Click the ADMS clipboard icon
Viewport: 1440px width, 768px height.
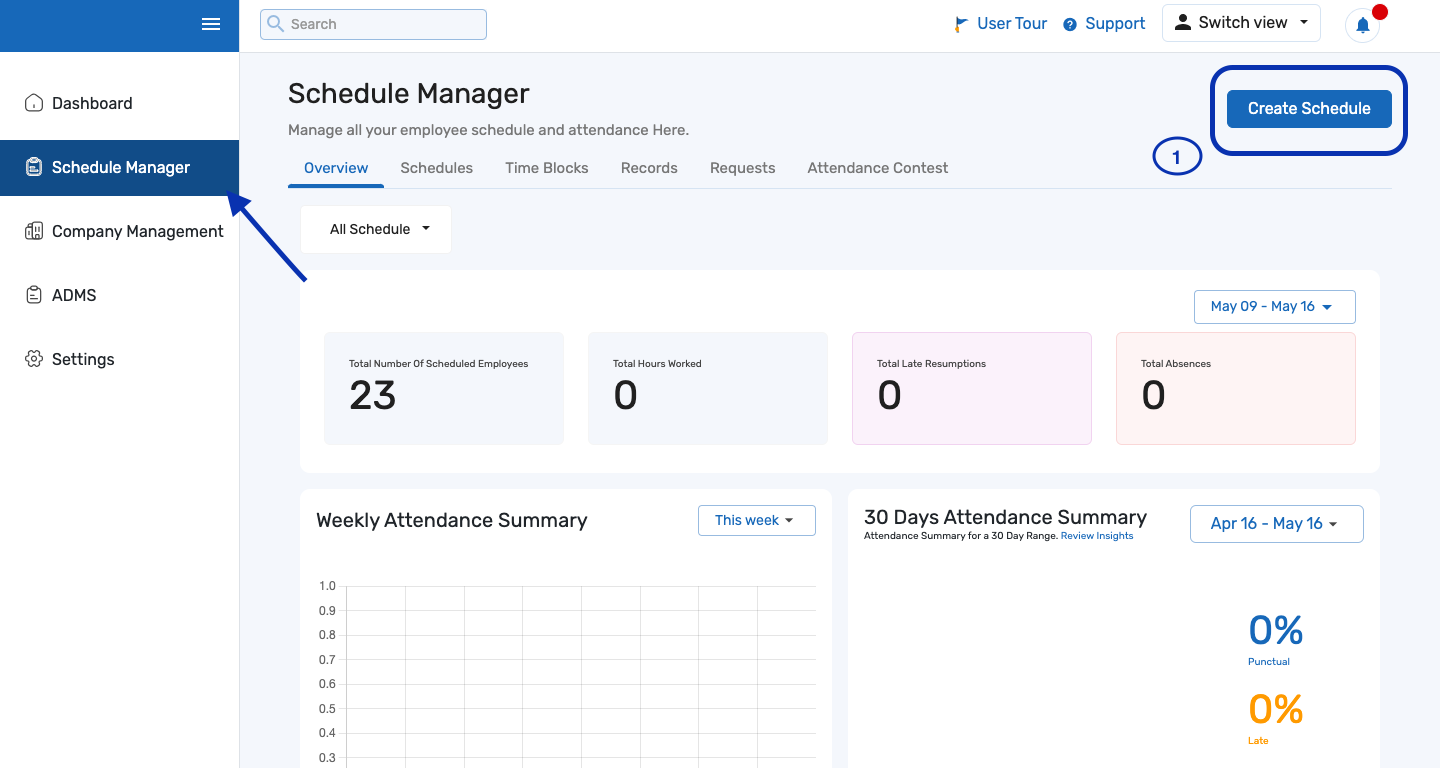coord(34,295)
